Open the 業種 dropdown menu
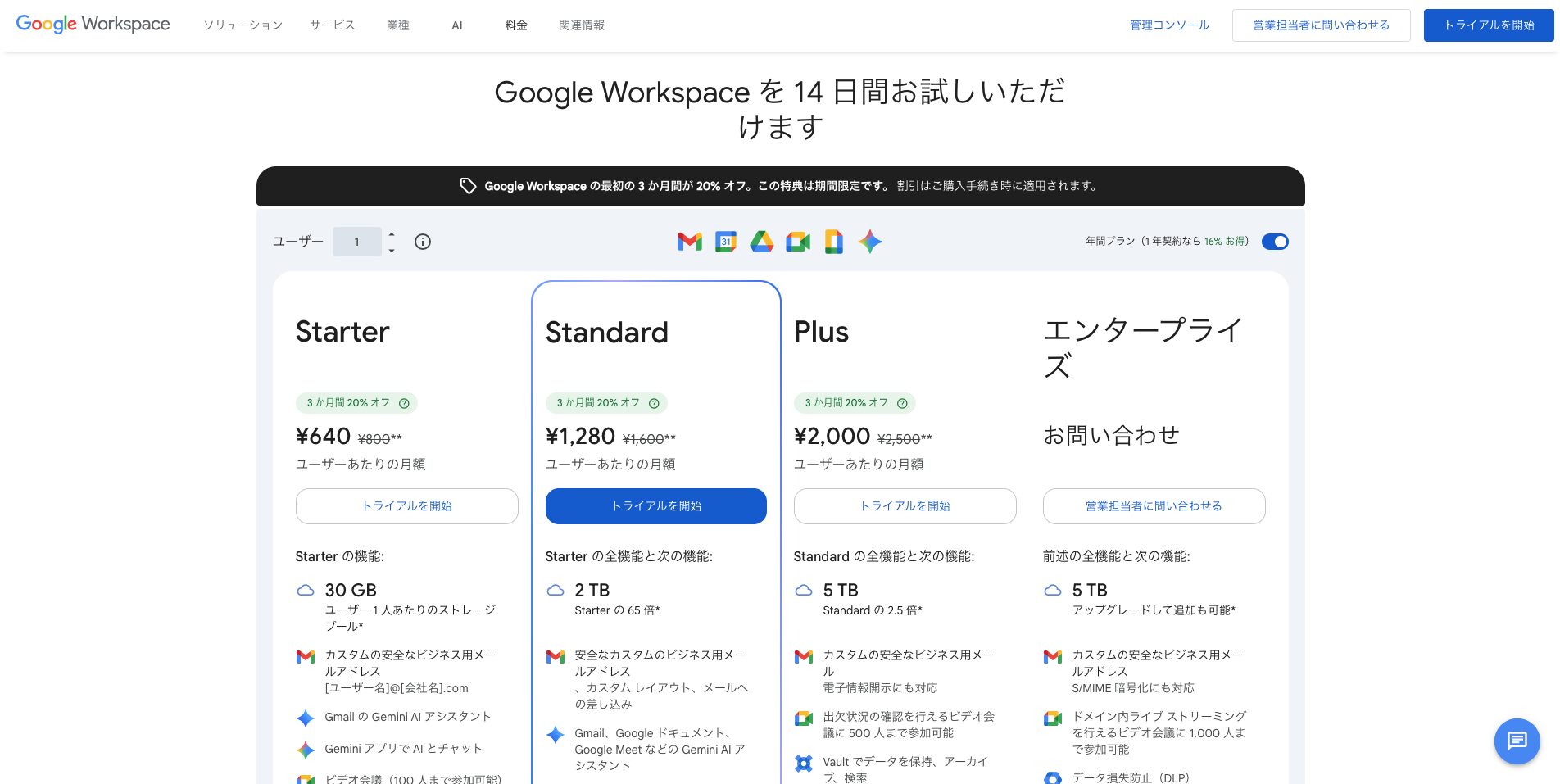Image resolution: width=1560 pixels, height=784 pixels. [398, 25]
